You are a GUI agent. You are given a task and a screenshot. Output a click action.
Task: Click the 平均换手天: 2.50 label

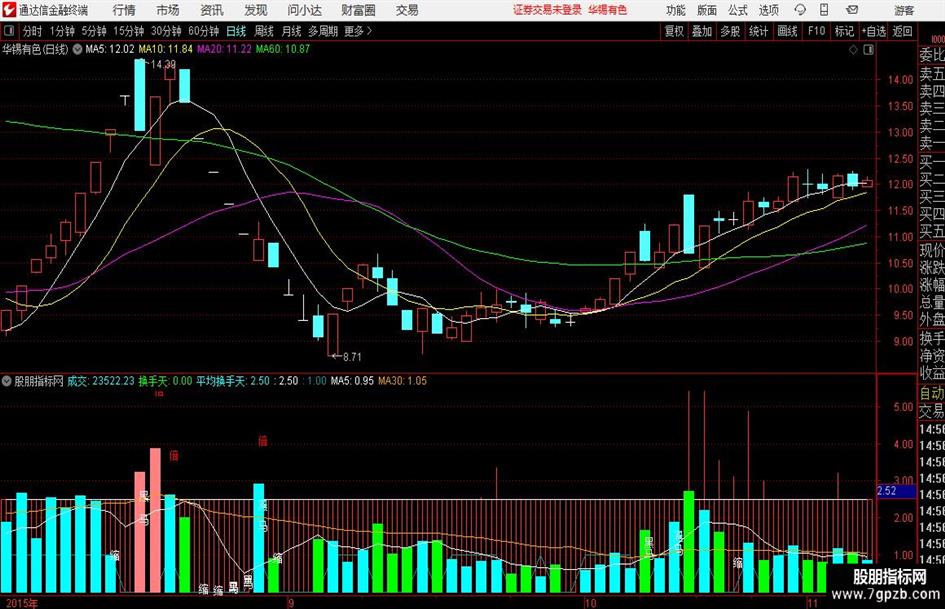tap(233, 381)
